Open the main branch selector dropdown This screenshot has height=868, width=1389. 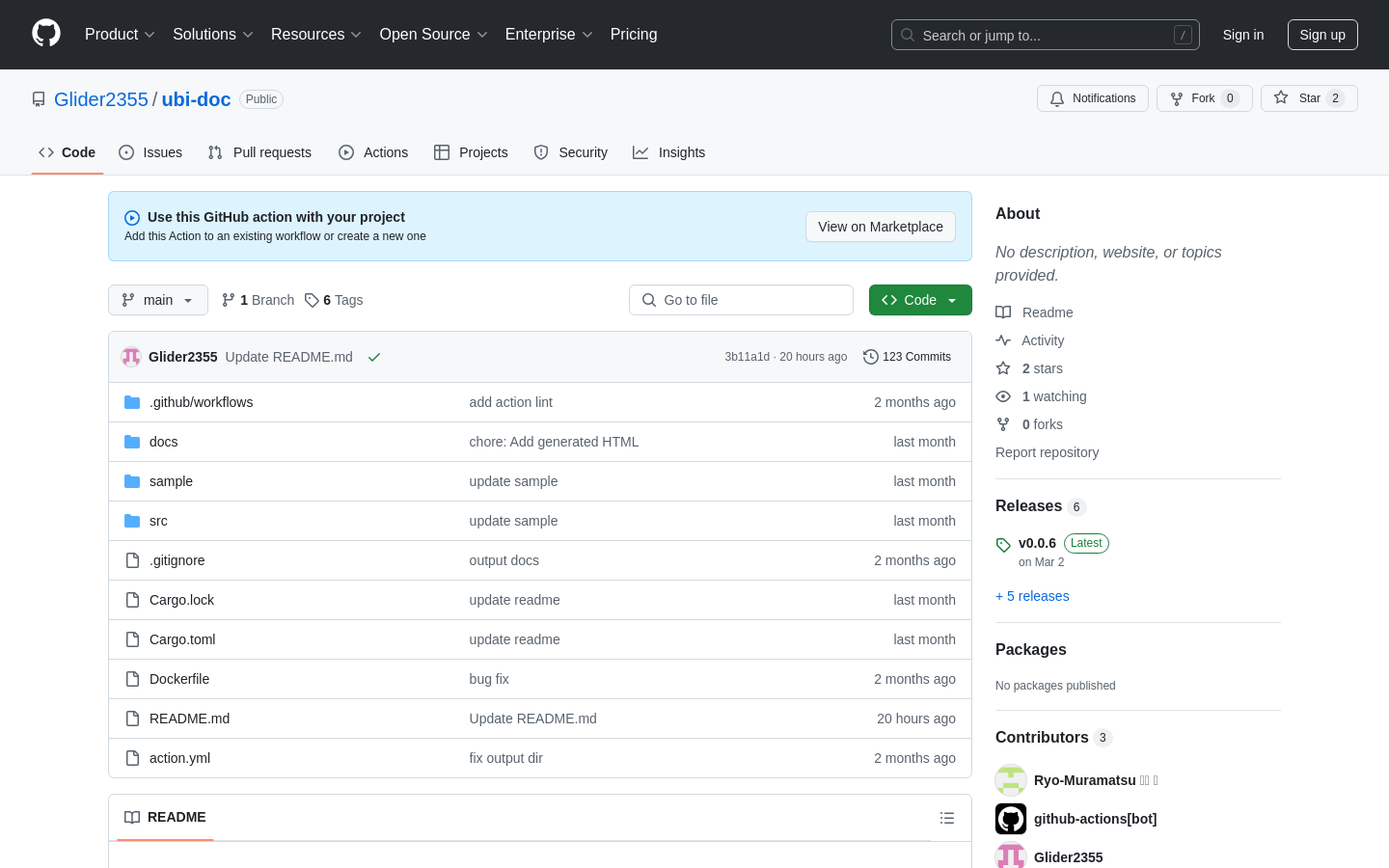click(158, 300)
